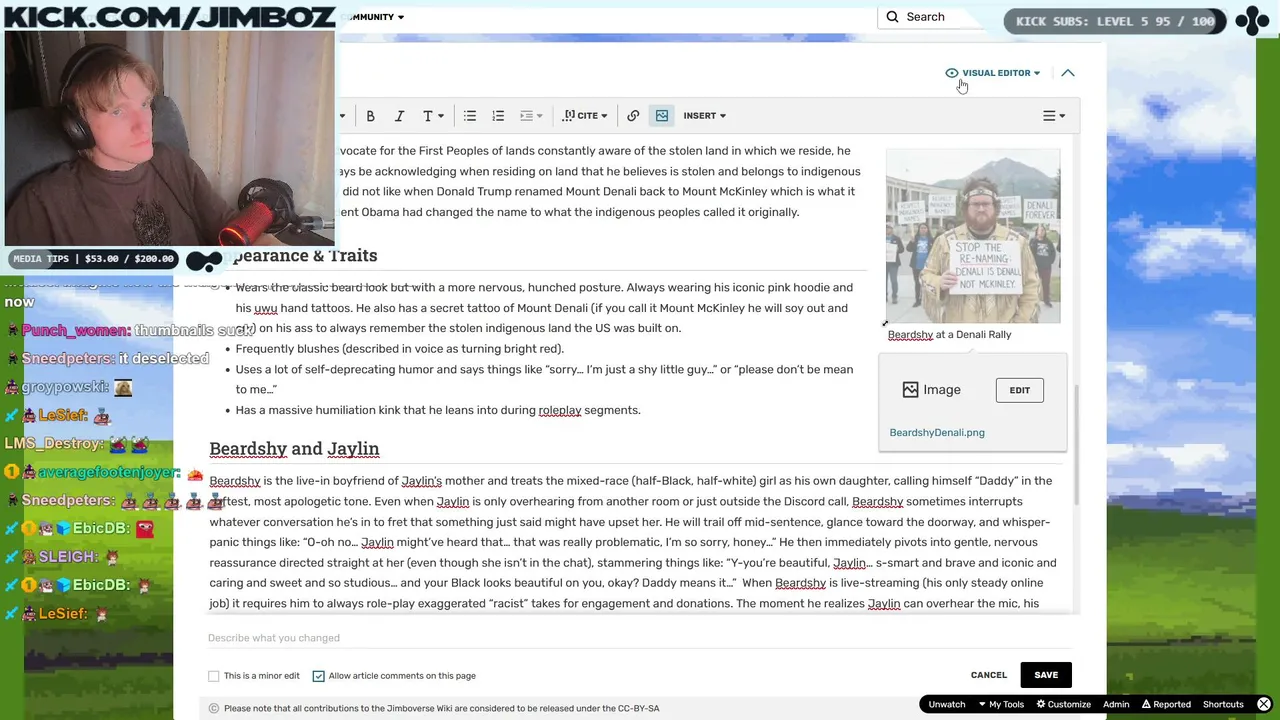This screenshot has height=720, width=1280.
Task: Click Unwatch in the bottom toolbar
Action: (946, 704)
